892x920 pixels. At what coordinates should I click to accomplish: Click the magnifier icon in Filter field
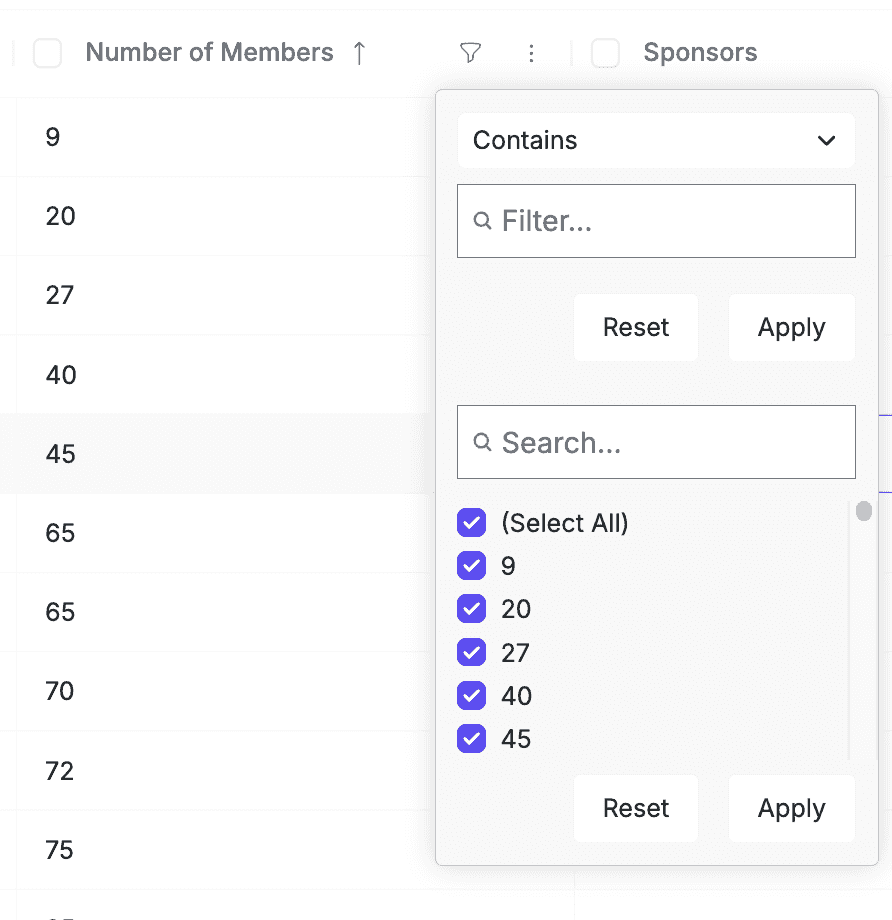point(482,221)
